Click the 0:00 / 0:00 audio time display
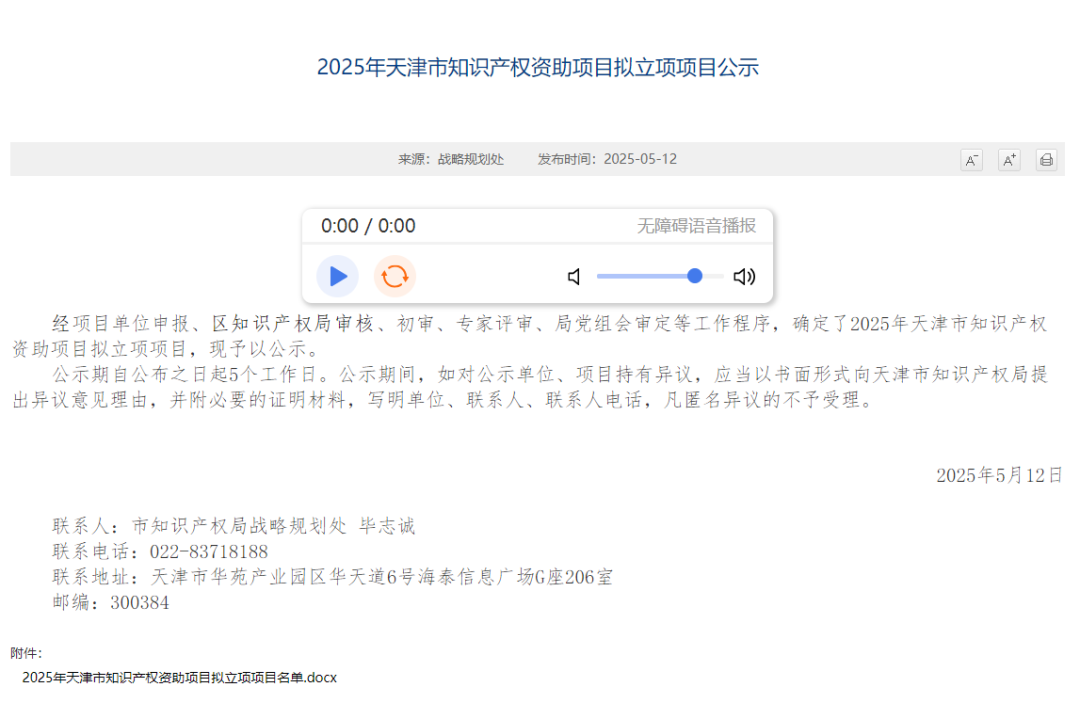Screen dimensions: 1080x703 coord(368,226)
